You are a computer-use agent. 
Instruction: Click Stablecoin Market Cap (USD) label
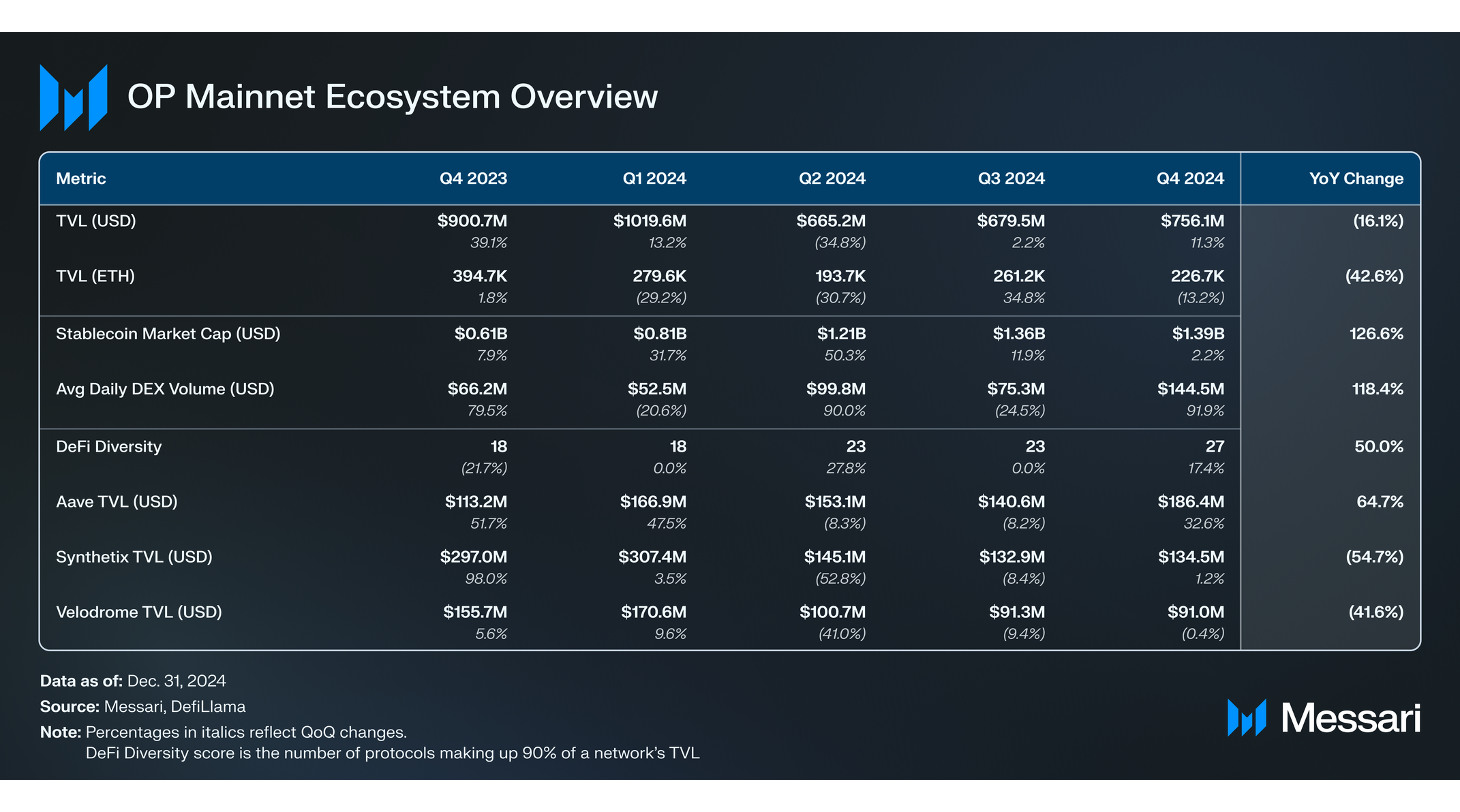[168, 334]
